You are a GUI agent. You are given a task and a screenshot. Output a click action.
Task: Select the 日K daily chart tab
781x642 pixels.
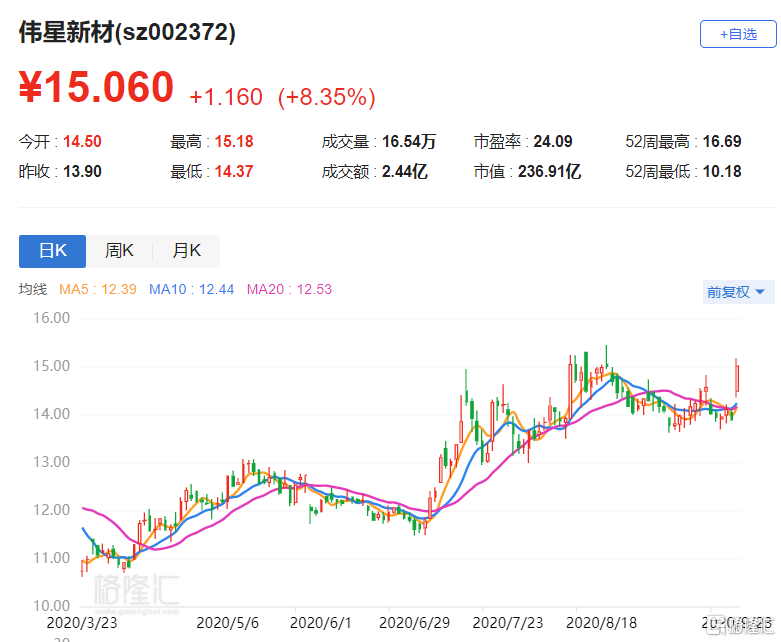tap(52, 251)
